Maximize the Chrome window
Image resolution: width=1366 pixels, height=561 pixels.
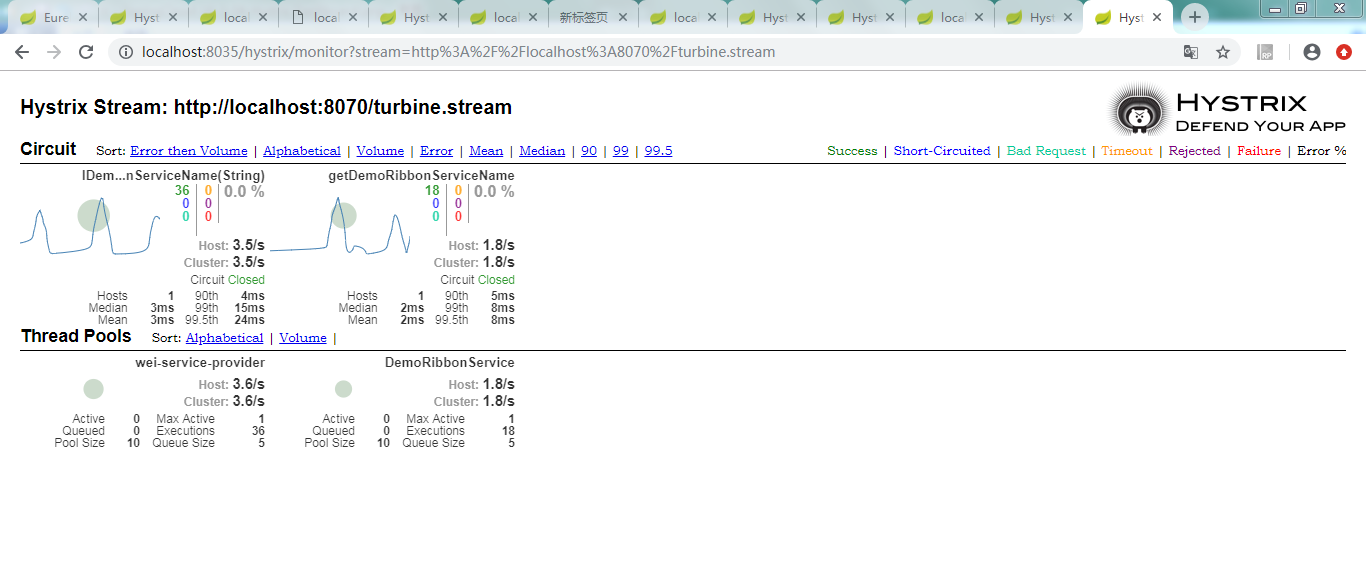coord(1302,9)
